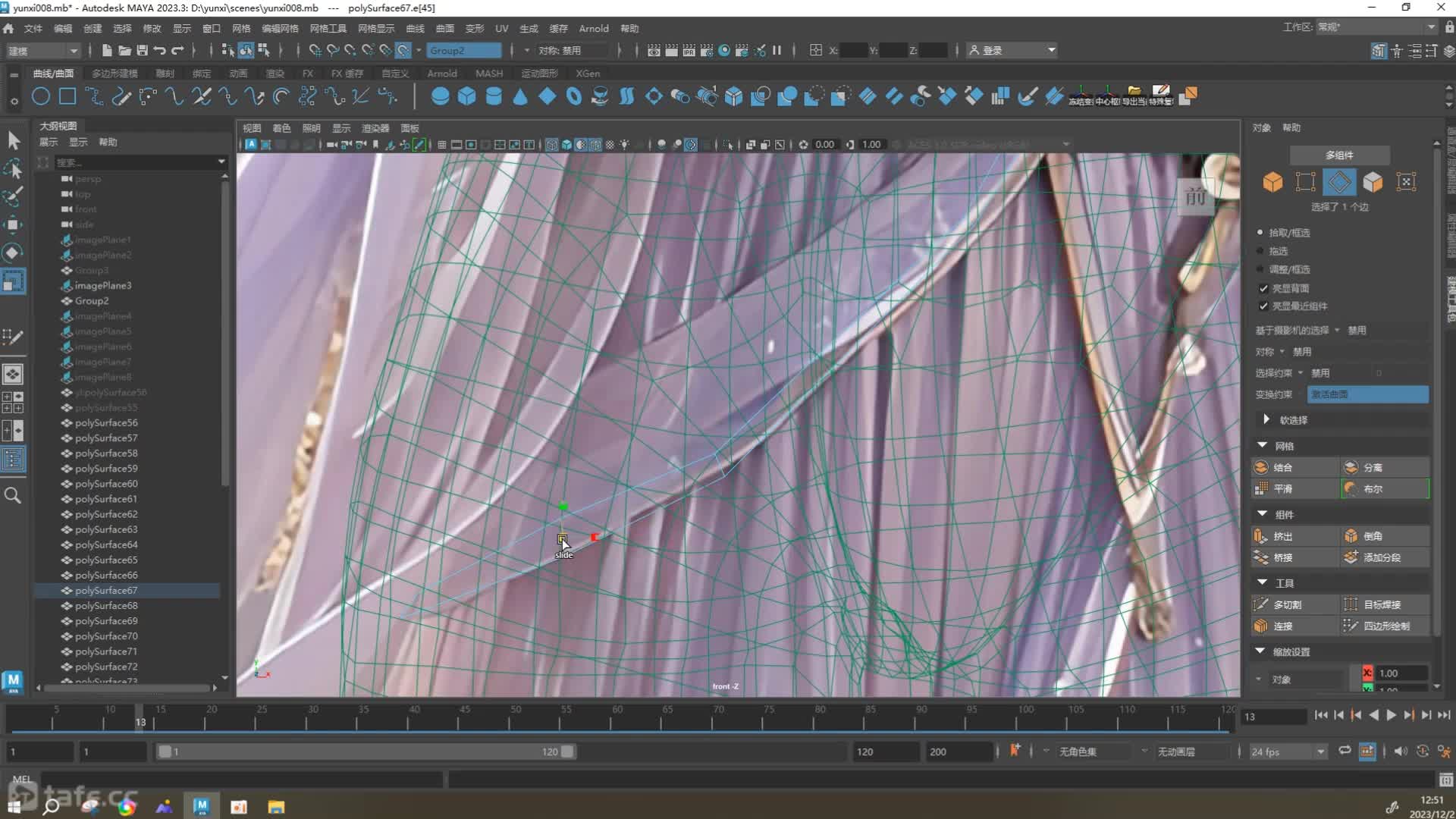Select object mode cube icon in modeling toolkit
Image resolution: width=1456 pixels, height=819 pixels.
coord(1272,182)
